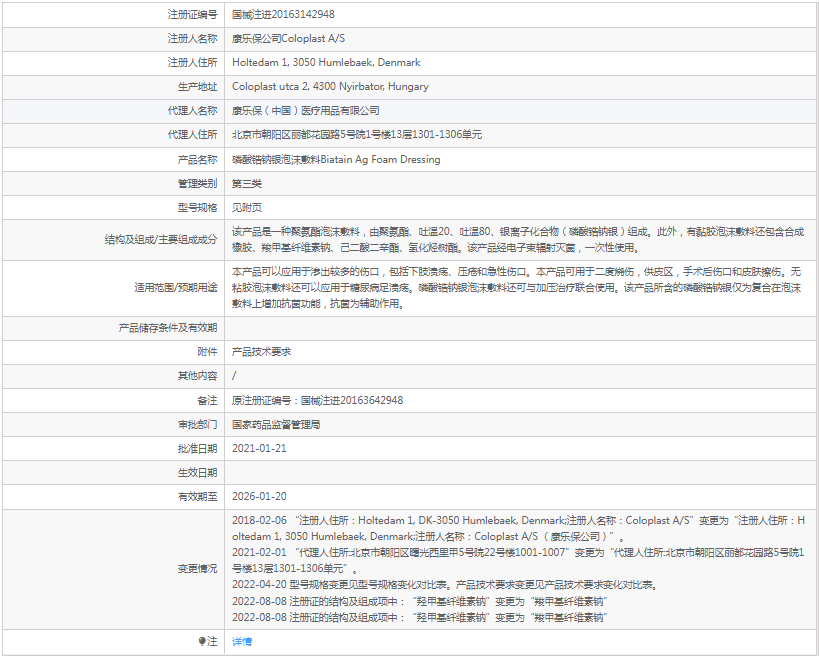Screen dimensions: 819x659
Task: Click the 生产地址 label
Action: pos(197,87)
